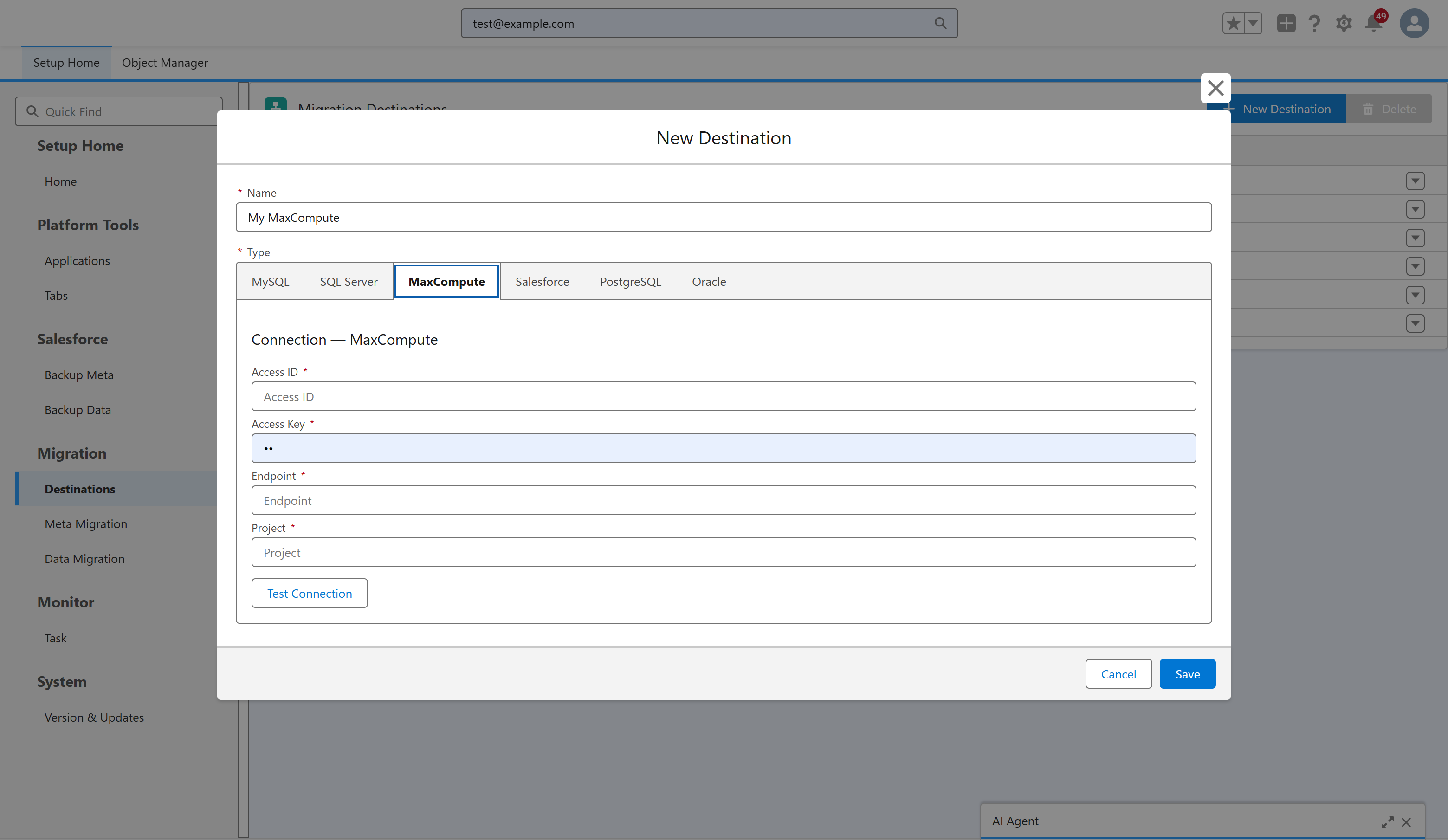The height and width of the screenshot is (840, 1448).
Task: Open Meta Migration in the sidebar
Action: [x=85, y=524]
